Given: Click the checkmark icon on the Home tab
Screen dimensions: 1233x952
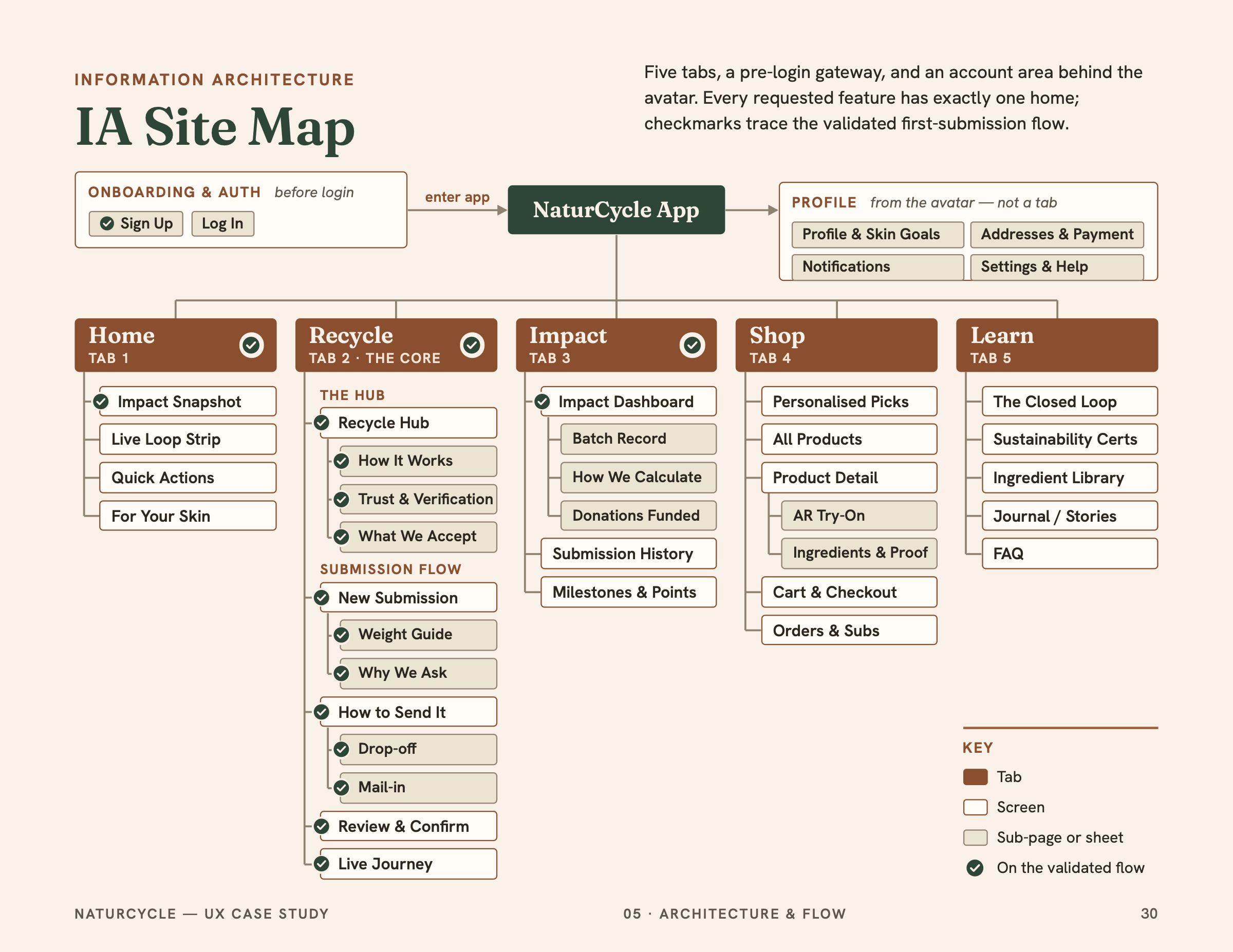Looking at the screenshot, I should (251, 345).
